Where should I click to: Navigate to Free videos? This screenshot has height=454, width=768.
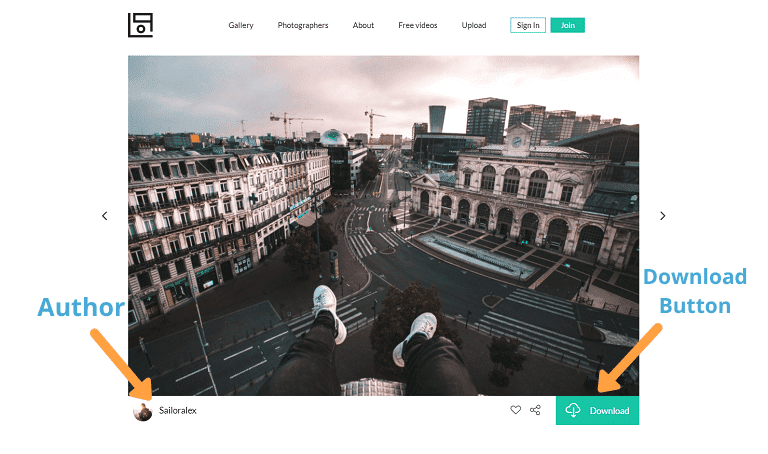point(418,25)
